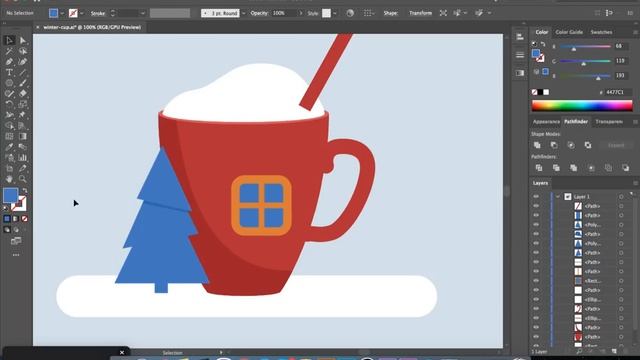
Task: Click the Exclude shape mode icon
Action: point(588,145)
